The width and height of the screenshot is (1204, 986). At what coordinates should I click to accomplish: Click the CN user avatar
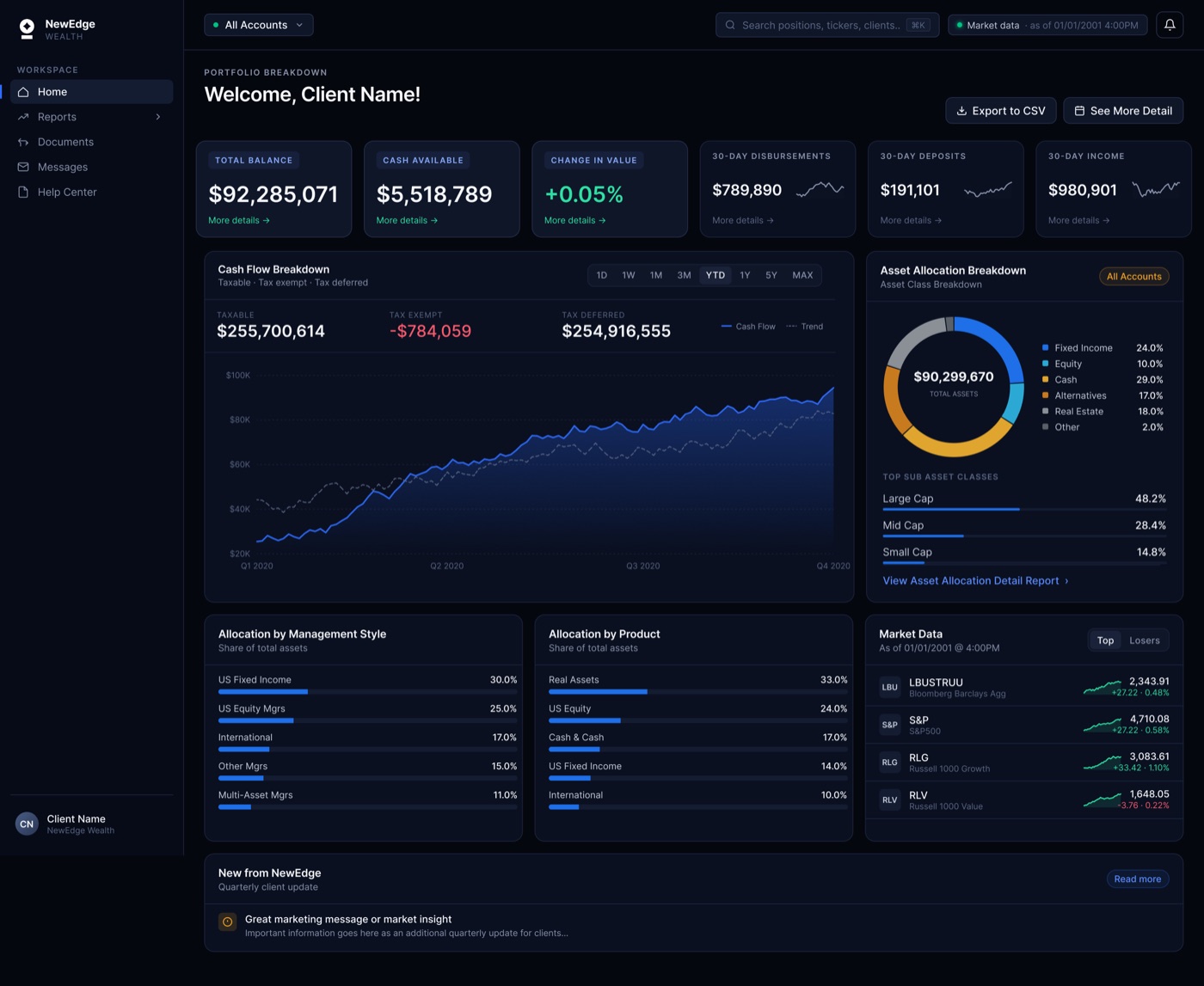click(x=27, y=824)
